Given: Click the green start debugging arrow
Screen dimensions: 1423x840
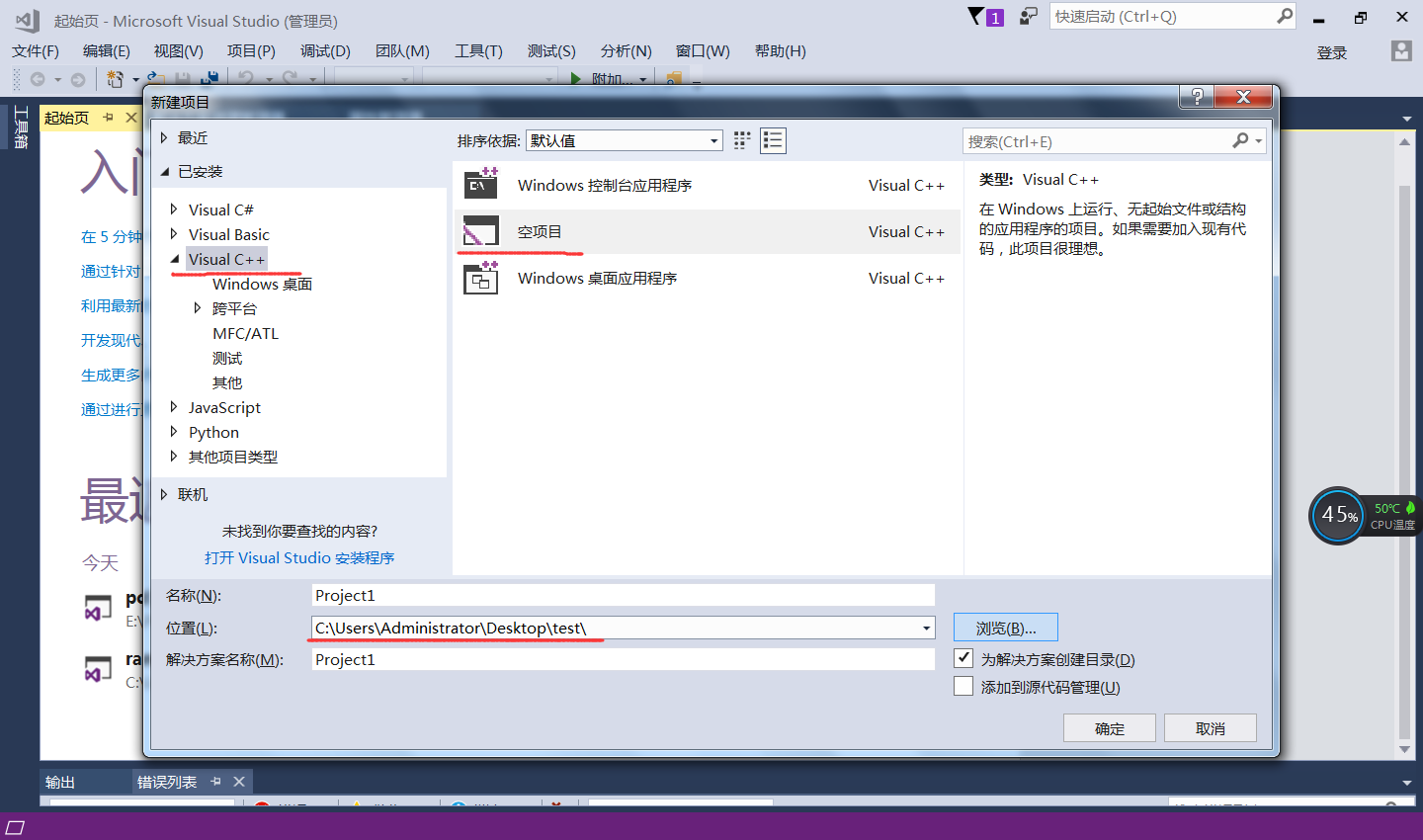Looking at the screenshot, I should (575, 79).
